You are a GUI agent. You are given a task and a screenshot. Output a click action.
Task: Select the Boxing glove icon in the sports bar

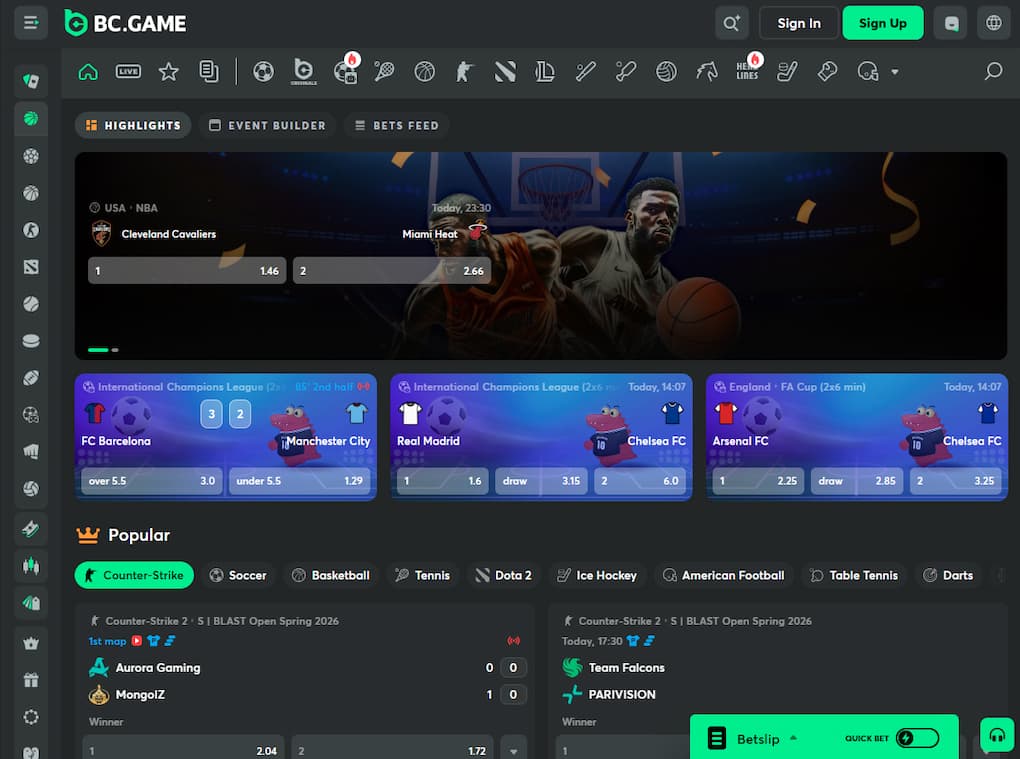pos(827,72)
